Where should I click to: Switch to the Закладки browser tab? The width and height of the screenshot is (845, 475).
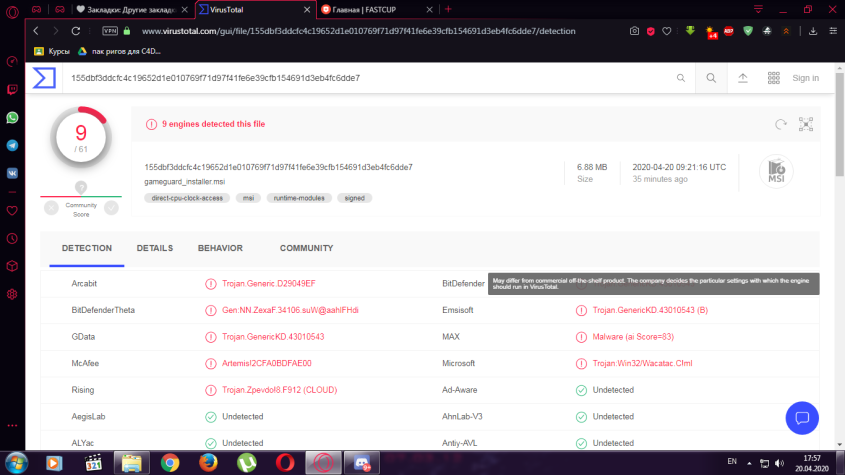(131, 10)
